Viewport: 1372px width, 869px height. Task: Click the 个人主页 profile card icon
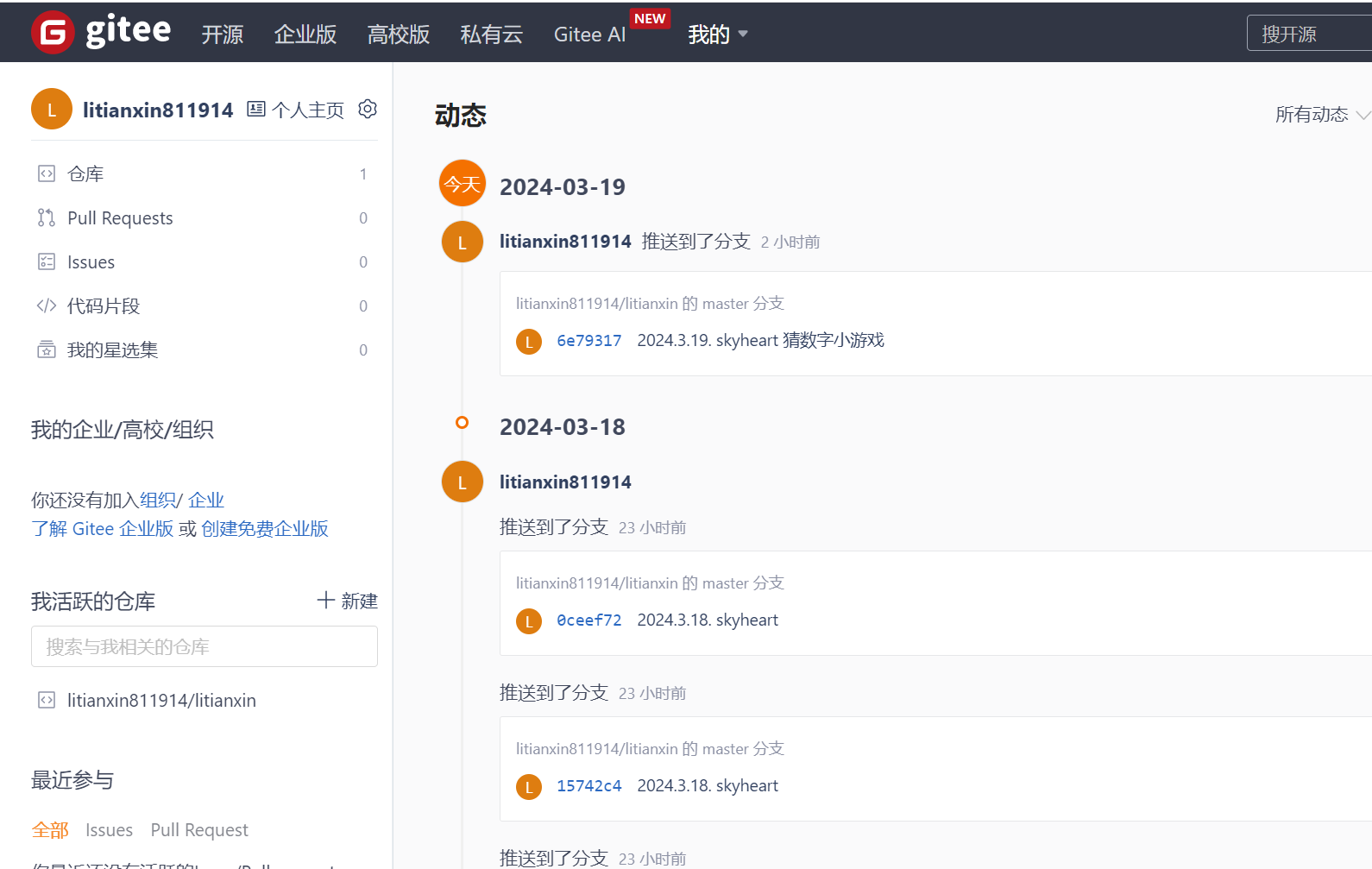point(256,109)
